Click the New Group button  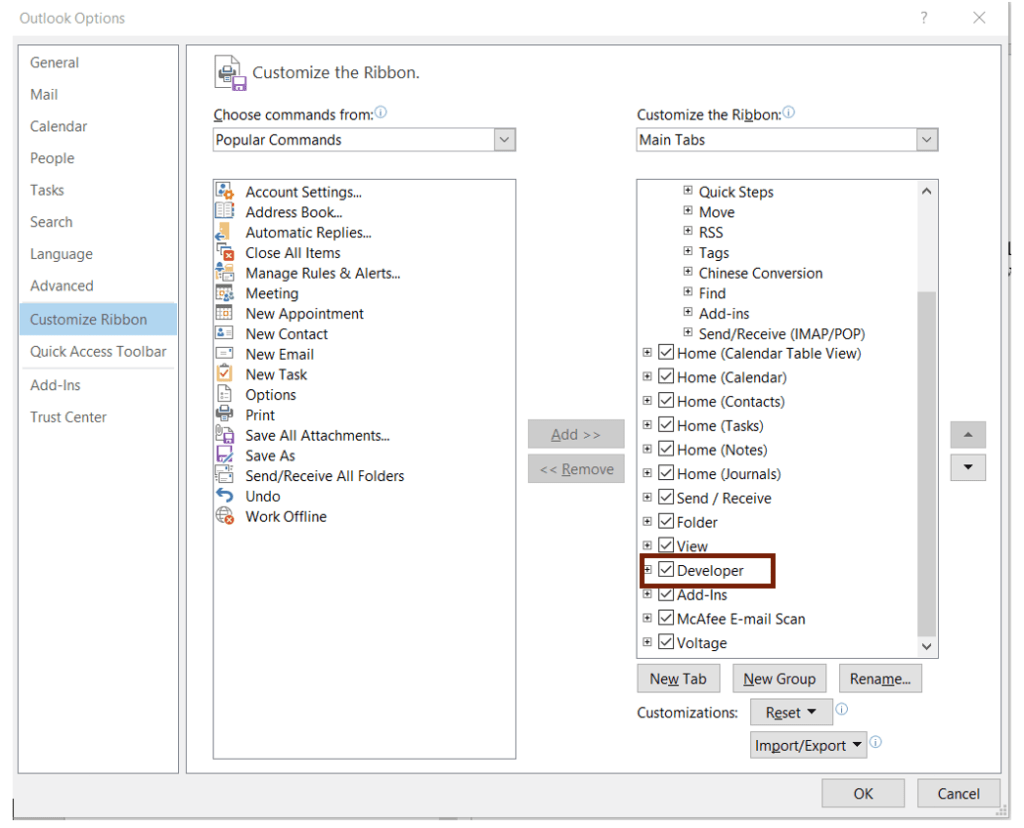coord(779,678)
